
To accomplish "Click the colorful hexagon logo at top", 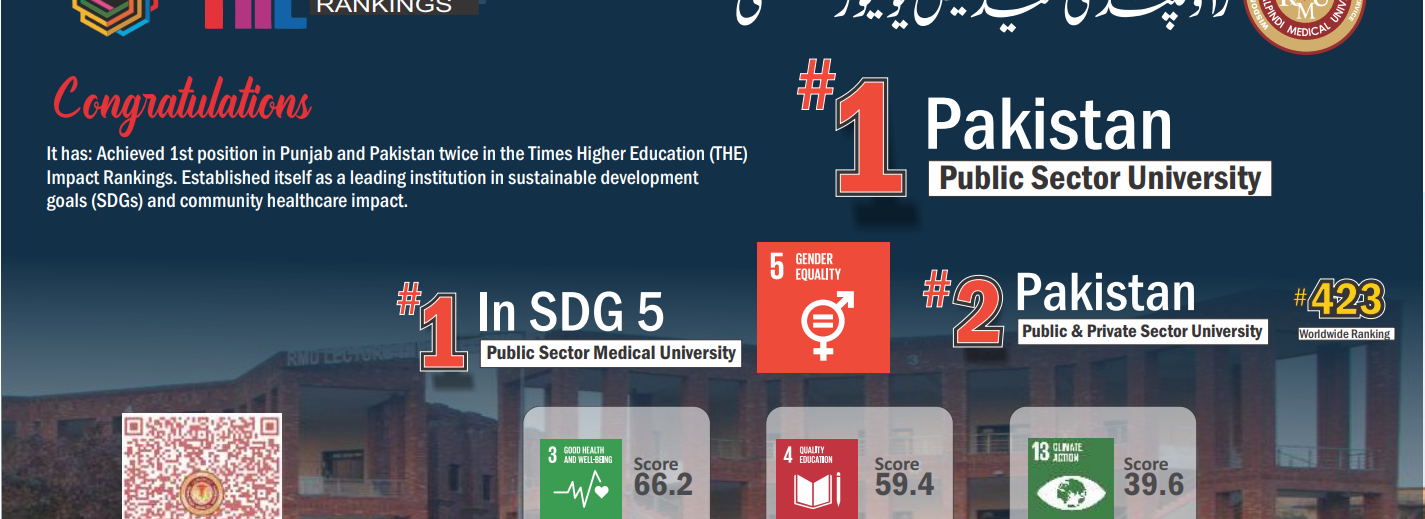I will click(117, 16).
